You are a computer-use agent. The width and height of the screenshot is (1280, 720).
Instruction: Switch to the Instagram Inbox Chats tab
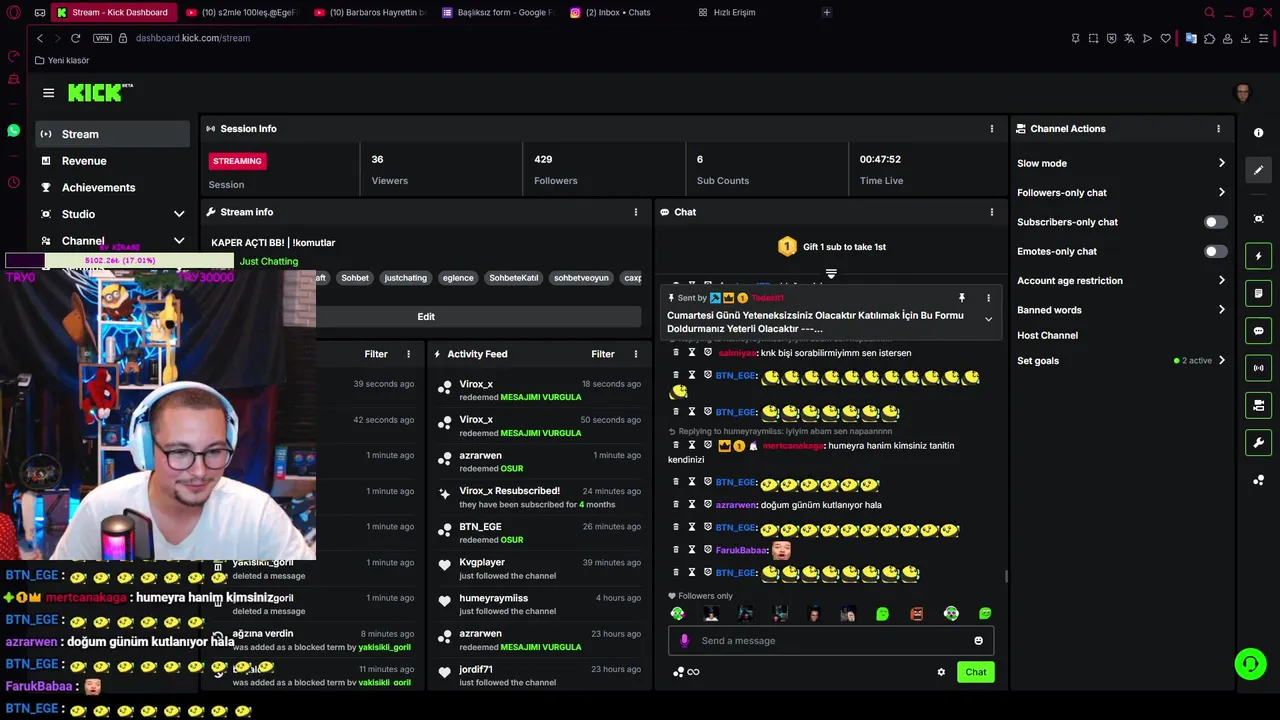(x=625, y=12)
